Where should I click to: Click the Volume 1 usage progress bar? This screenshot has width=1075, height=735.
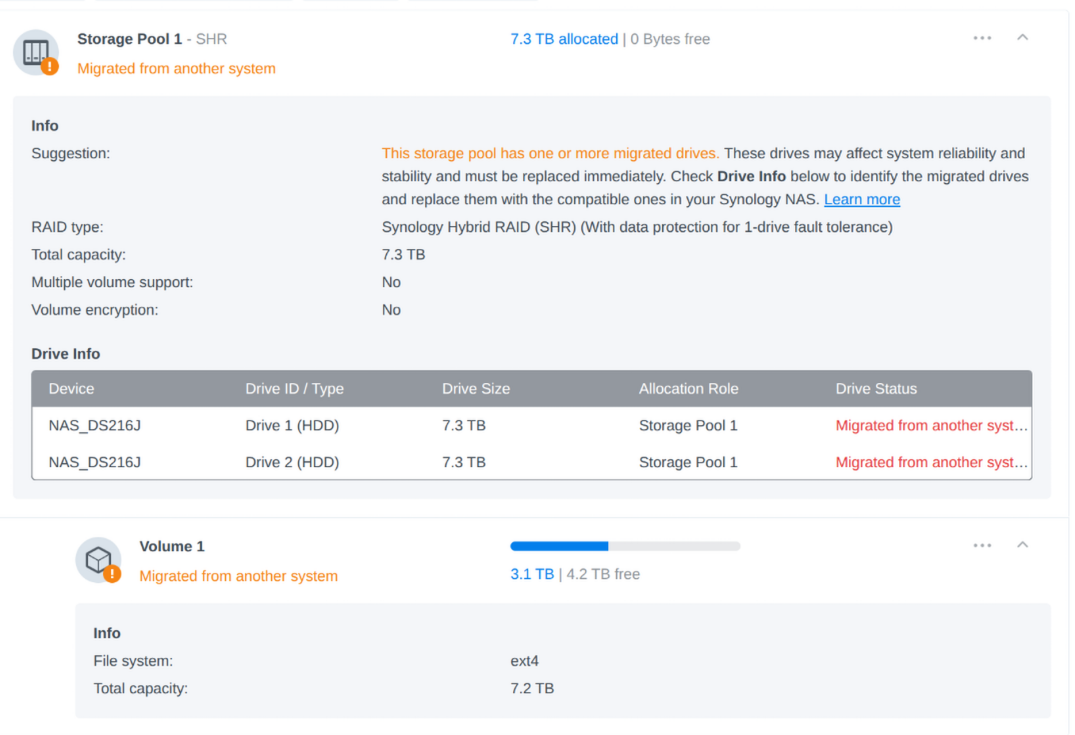[625, 546]
